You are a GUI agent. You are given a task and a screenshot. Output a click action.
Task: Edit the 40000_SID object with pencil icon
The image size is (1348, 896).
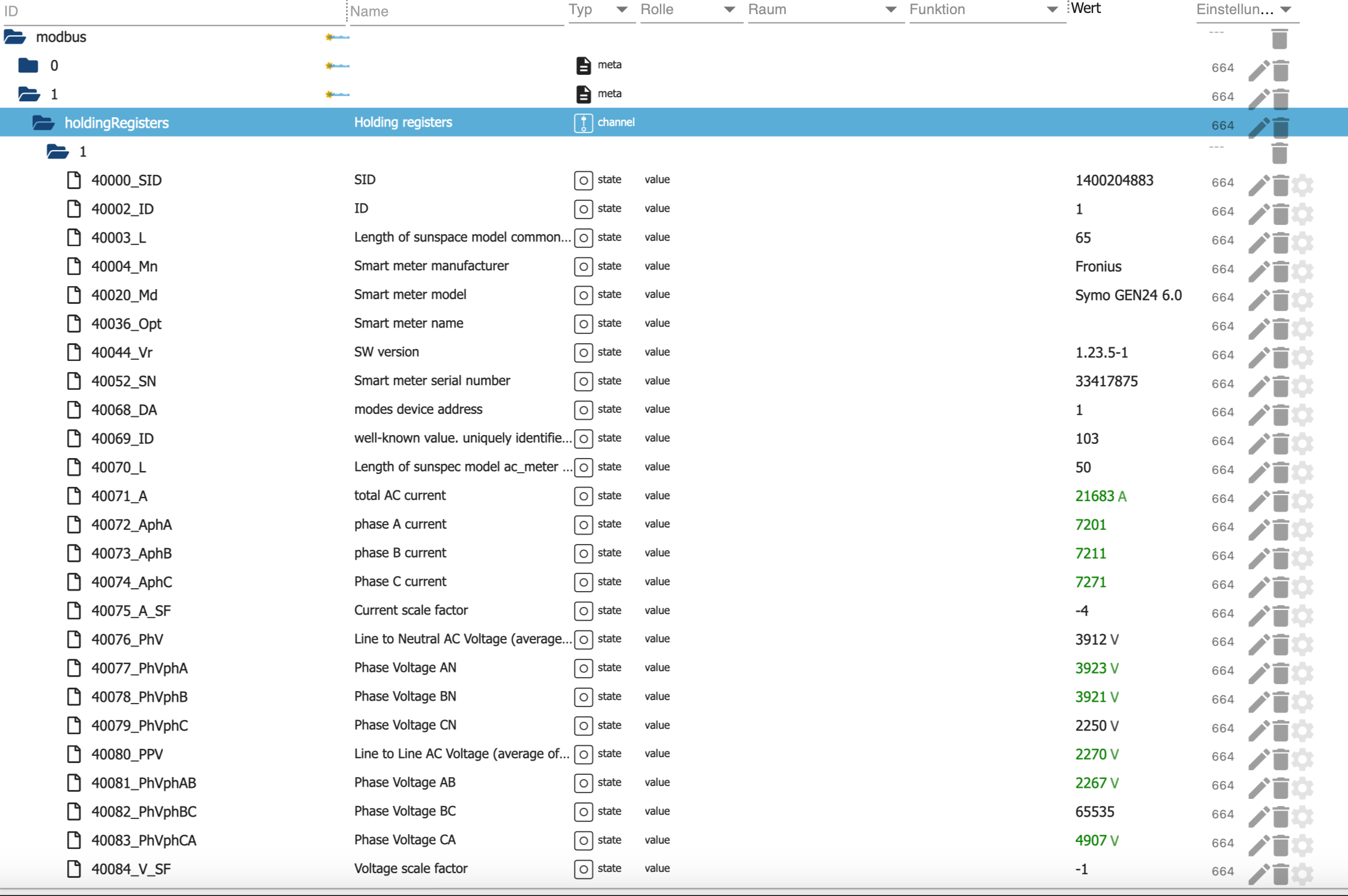(x=1259, y=185)
